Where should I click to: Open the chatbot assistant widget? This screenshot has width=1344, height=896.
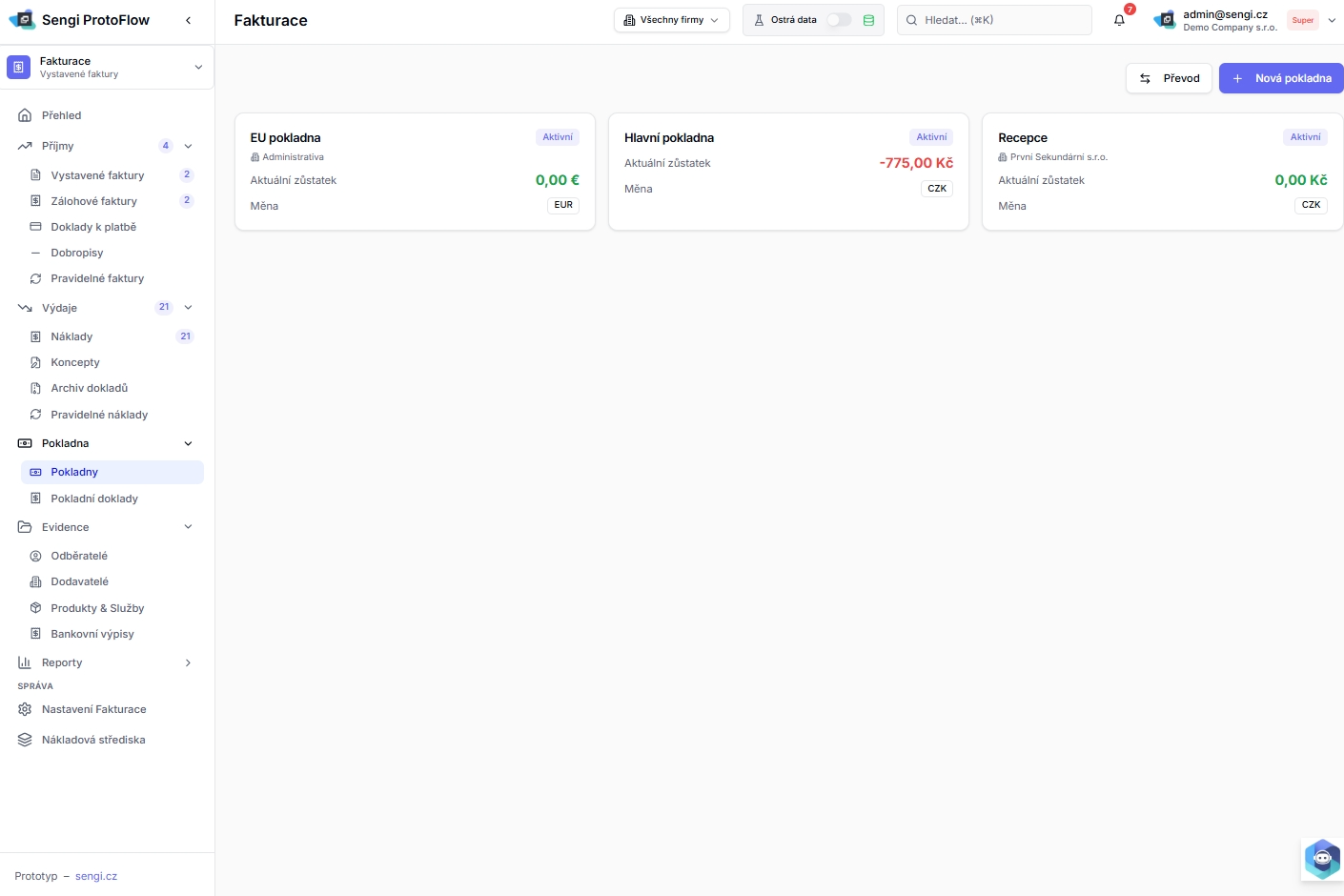pyautogui.click(x=1321, y=859)
